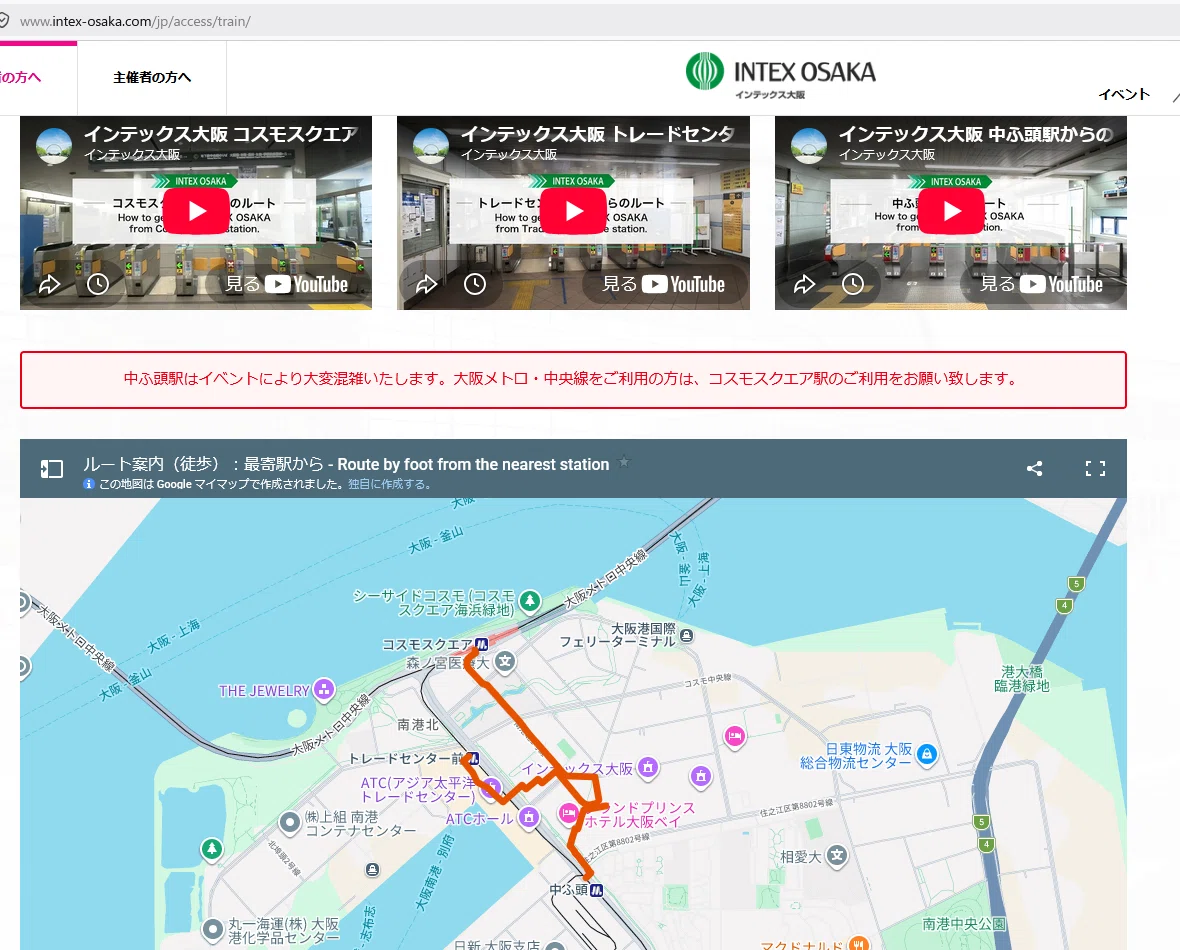Click the INTEX OSAKA logo

(x=781, y=75)
